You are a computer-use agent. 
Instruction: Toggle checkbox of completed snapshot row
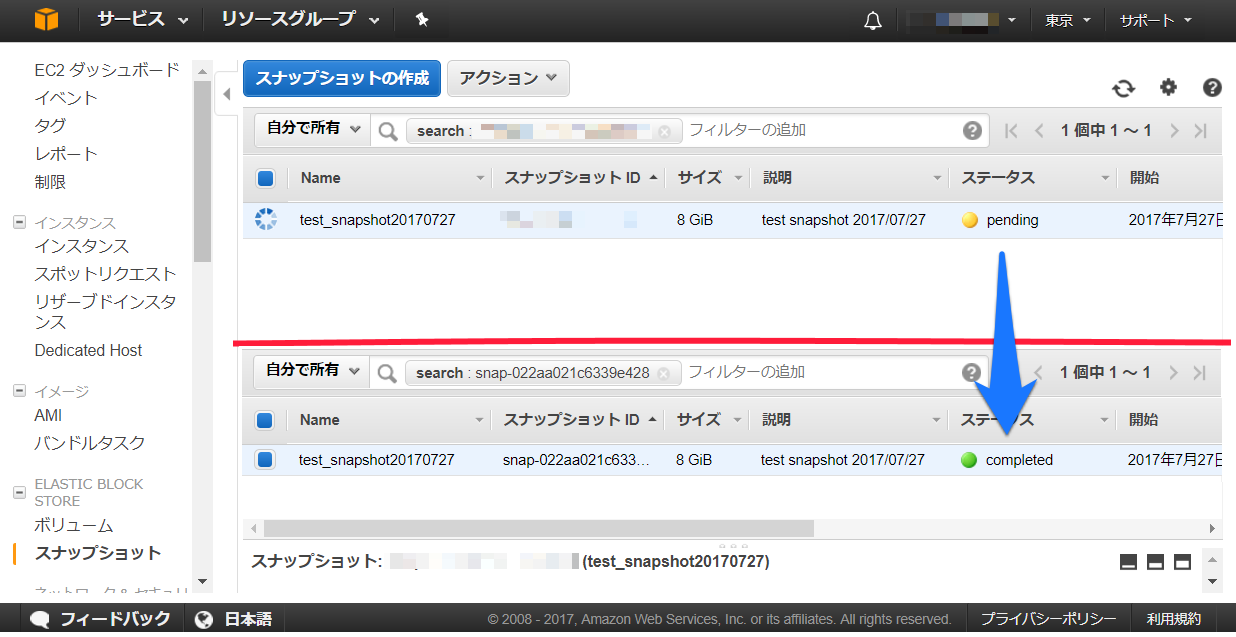tap(265, 460)
